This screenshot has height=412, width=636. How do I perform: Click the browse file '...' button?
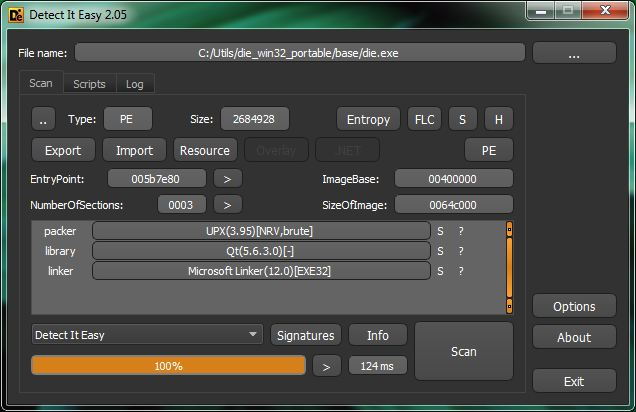(574, 53)
